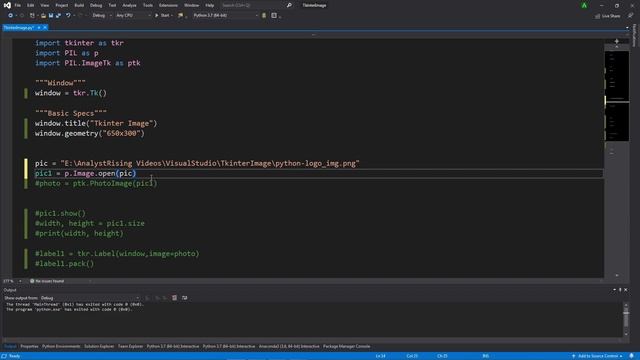The width and height of the screenshot is (640, 360).
Task: Click the Python environment icon beside the dropdown
Action: click(x=264, y=16)
